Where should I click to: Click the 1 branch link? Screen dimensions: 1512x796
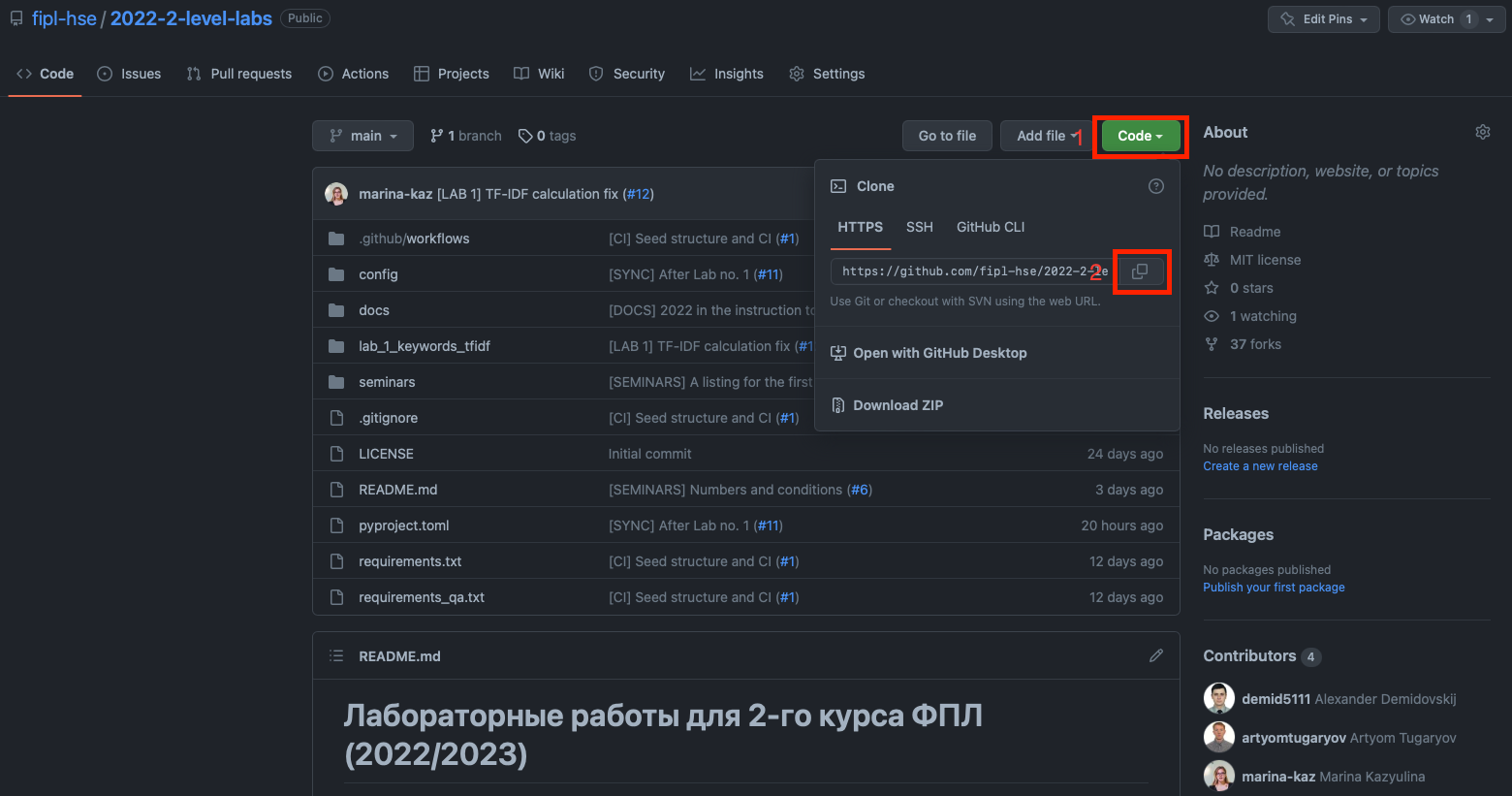coord(466,136)
